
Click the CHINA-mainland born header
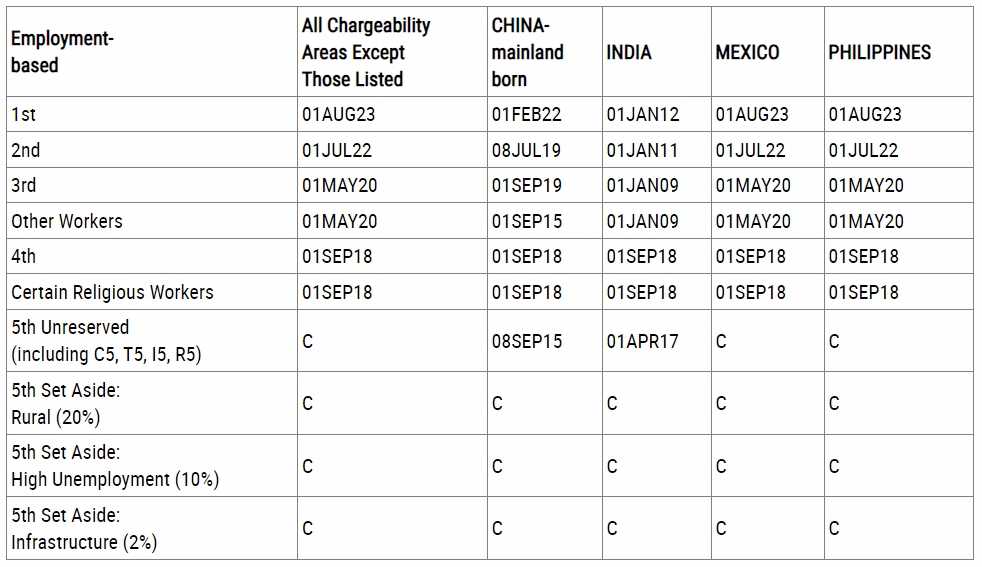point(527,52)
